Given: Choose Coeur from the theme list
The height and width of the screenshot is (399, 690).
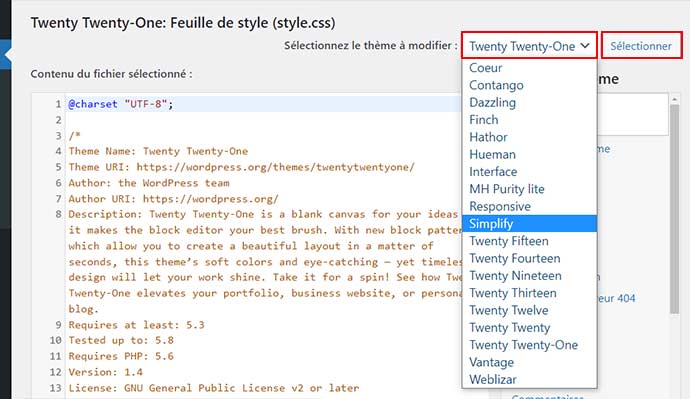Looking at the screenshot, I should [x=529, y=68].
